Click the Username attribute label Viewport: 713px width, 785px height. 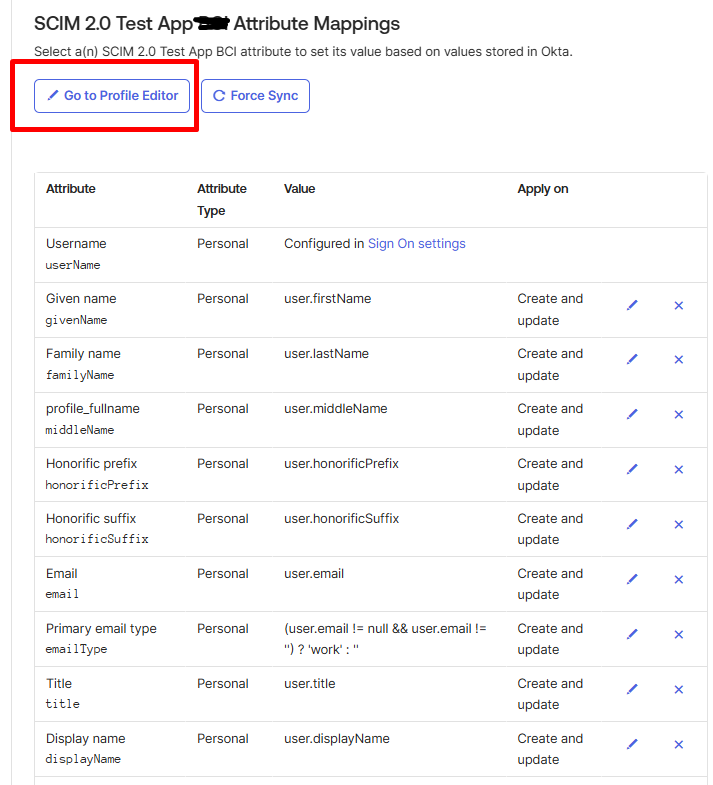coord(76,244)
